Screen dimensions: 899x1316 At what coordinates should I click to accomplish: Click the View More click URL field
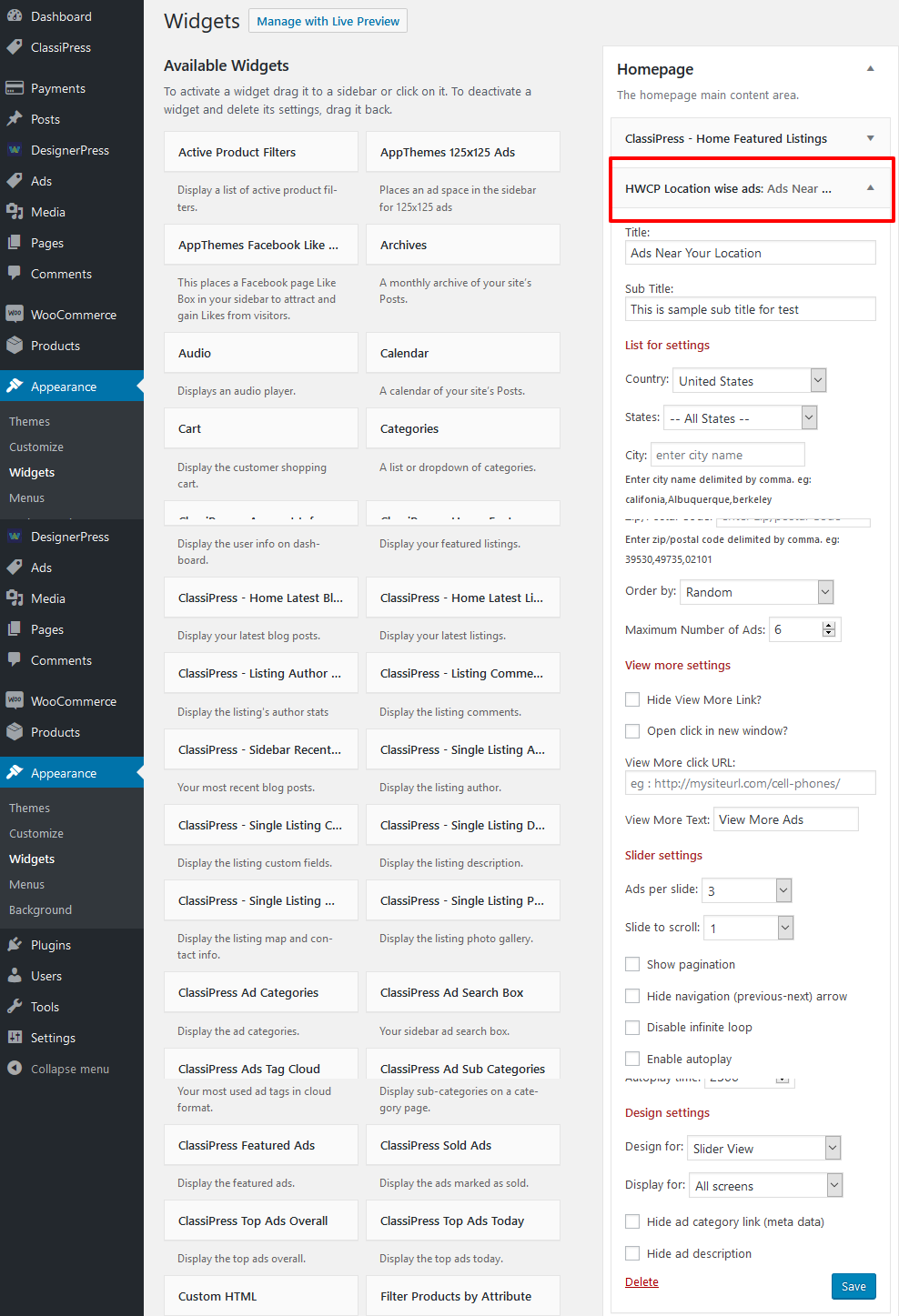pos(751,783)
